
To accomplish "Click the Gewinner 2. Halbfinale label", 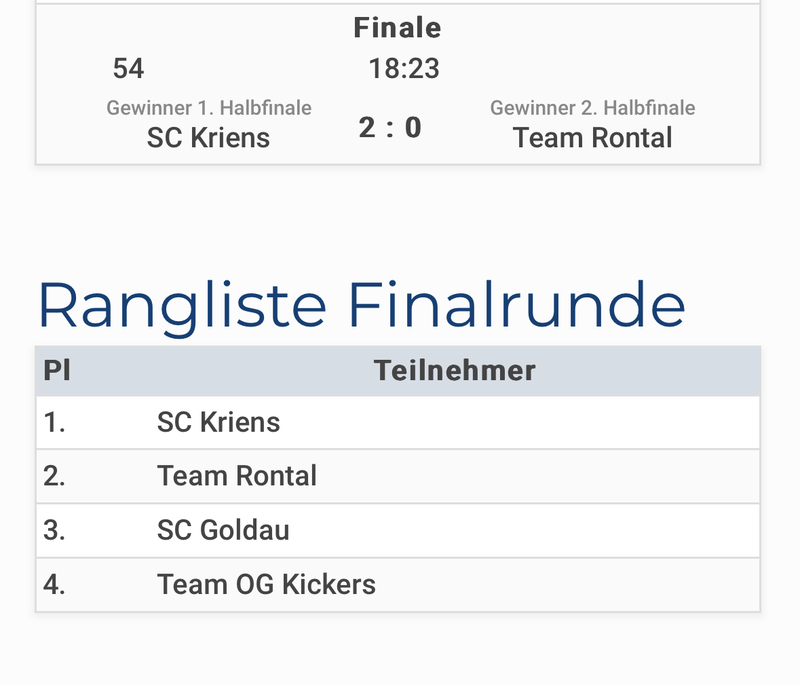I will 592,108.
